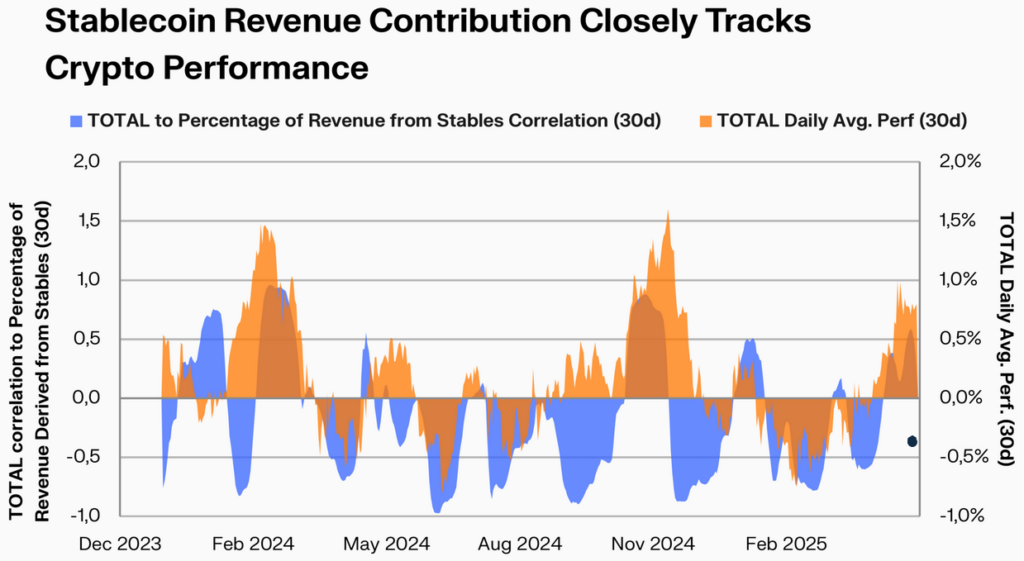
Task: Select the Feb 2024 x-axis label
Action: pos(251,544)
